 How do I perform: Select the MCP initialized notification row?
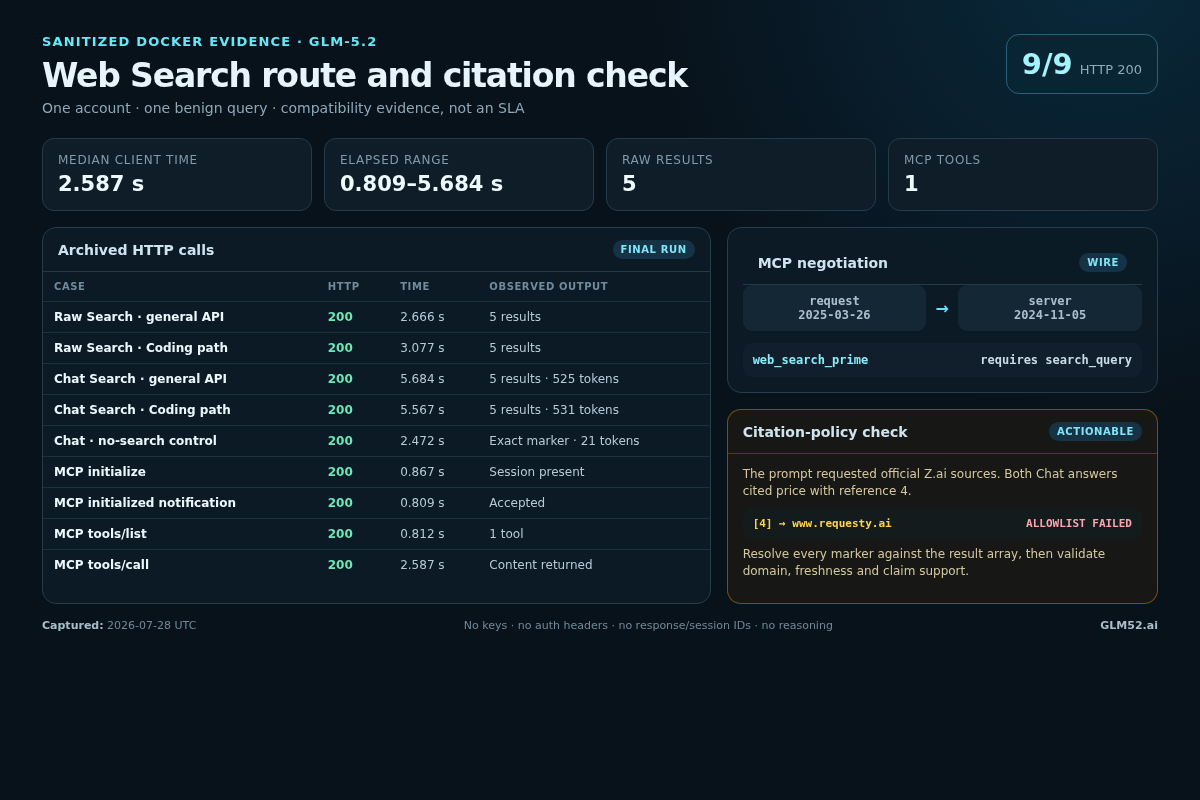coord(376,503)
